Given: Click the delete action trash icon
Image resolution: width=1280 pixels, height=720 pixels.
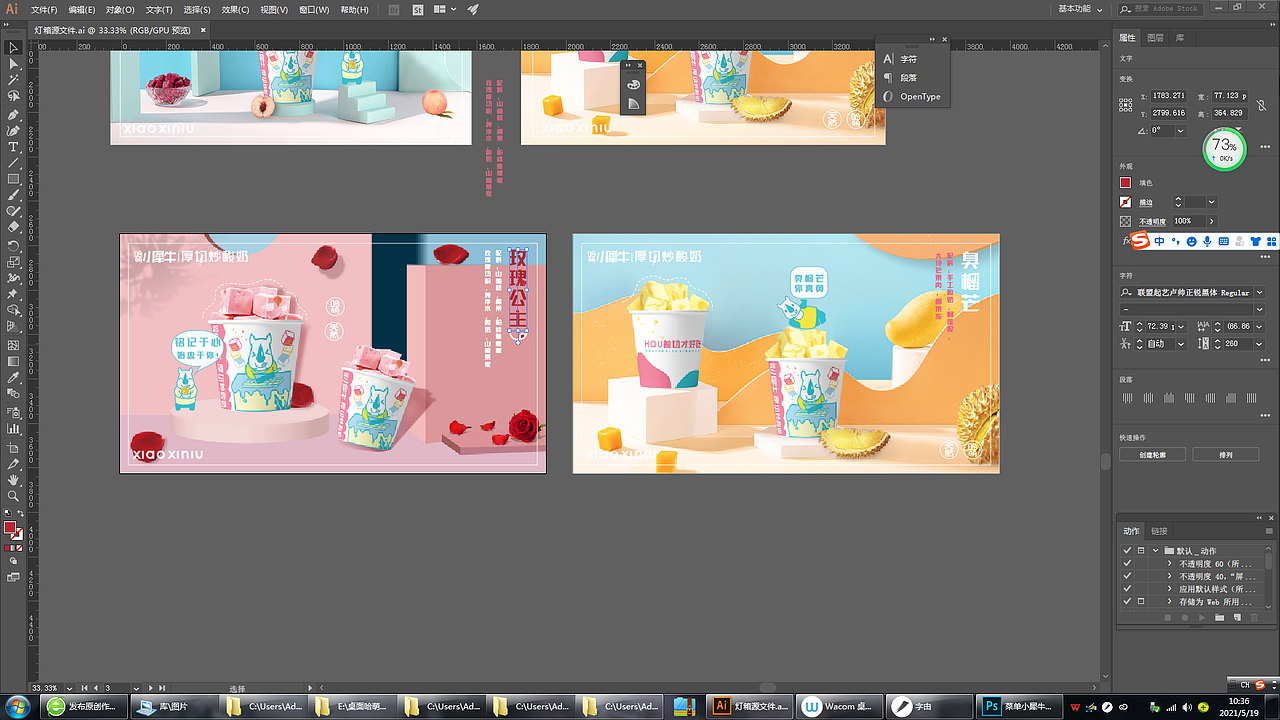Looking at the screenshot, I should click(x=1255, y=617).
